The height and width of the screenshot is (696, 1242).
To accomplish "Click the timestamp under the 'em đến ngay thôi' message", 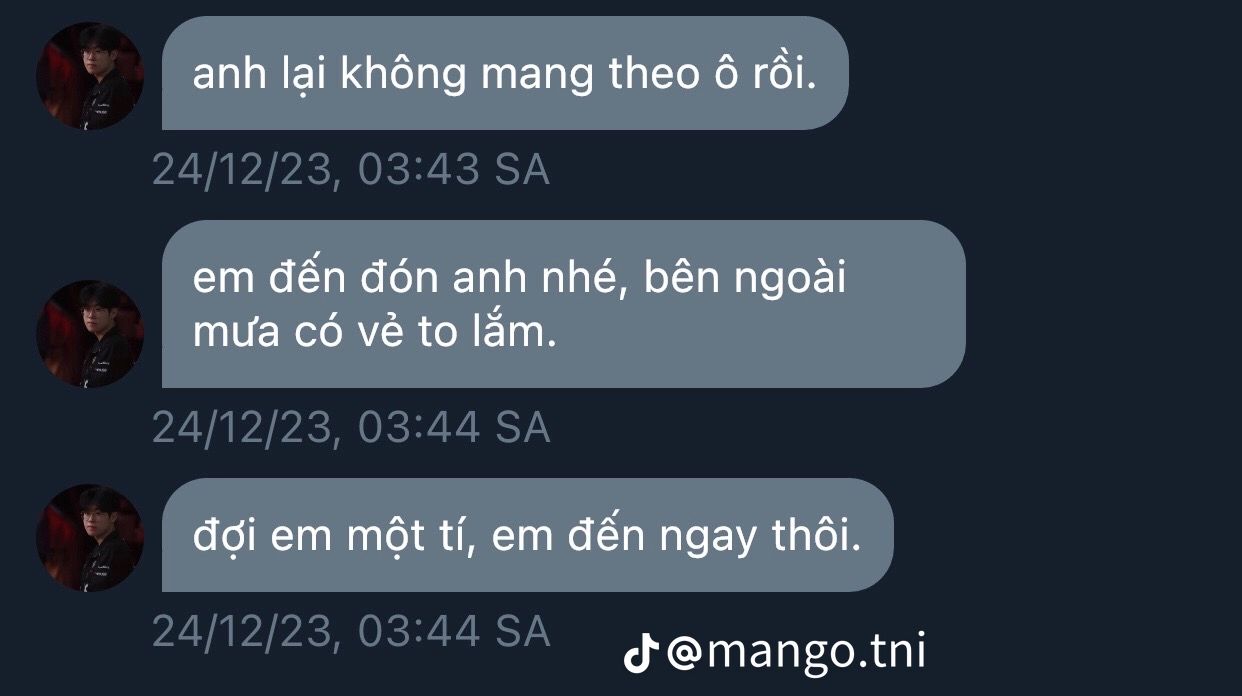I will coord(351,631).
